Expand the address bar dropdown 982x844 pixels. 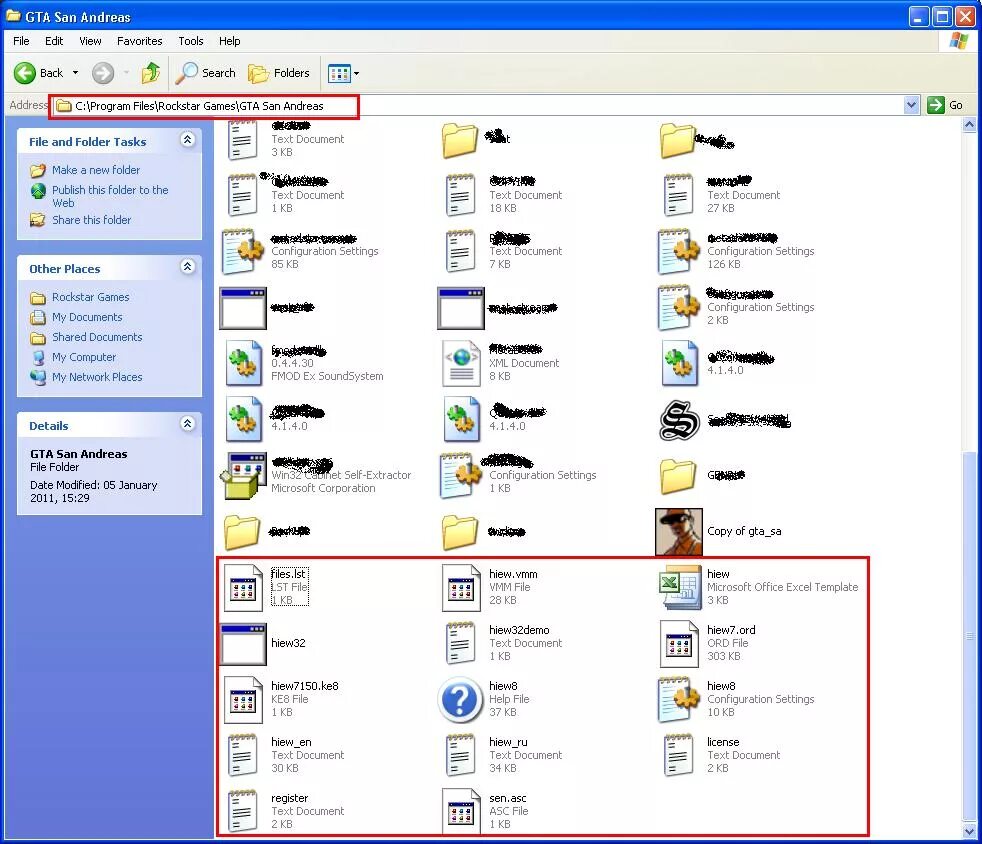(912, 105)
